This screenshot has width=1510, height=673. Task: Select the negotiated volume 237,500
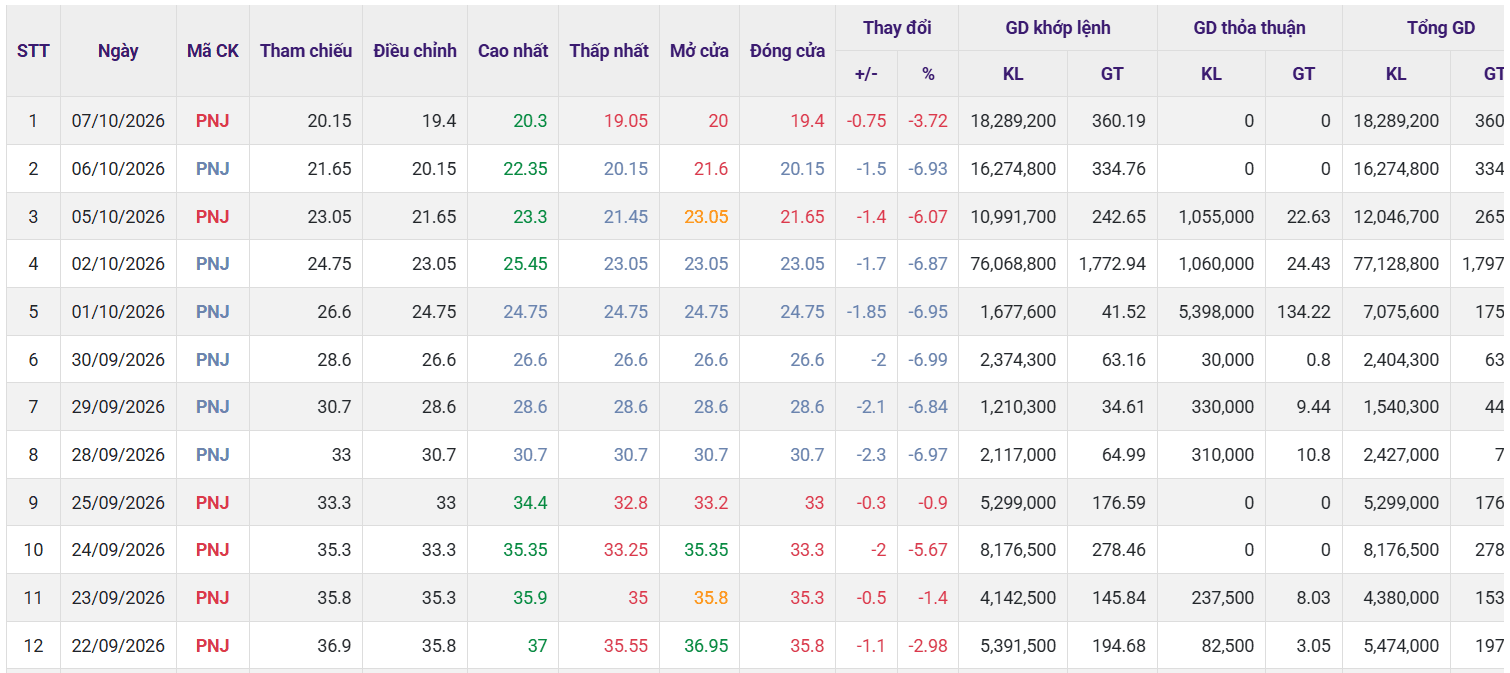click(x=1221, y=598)
